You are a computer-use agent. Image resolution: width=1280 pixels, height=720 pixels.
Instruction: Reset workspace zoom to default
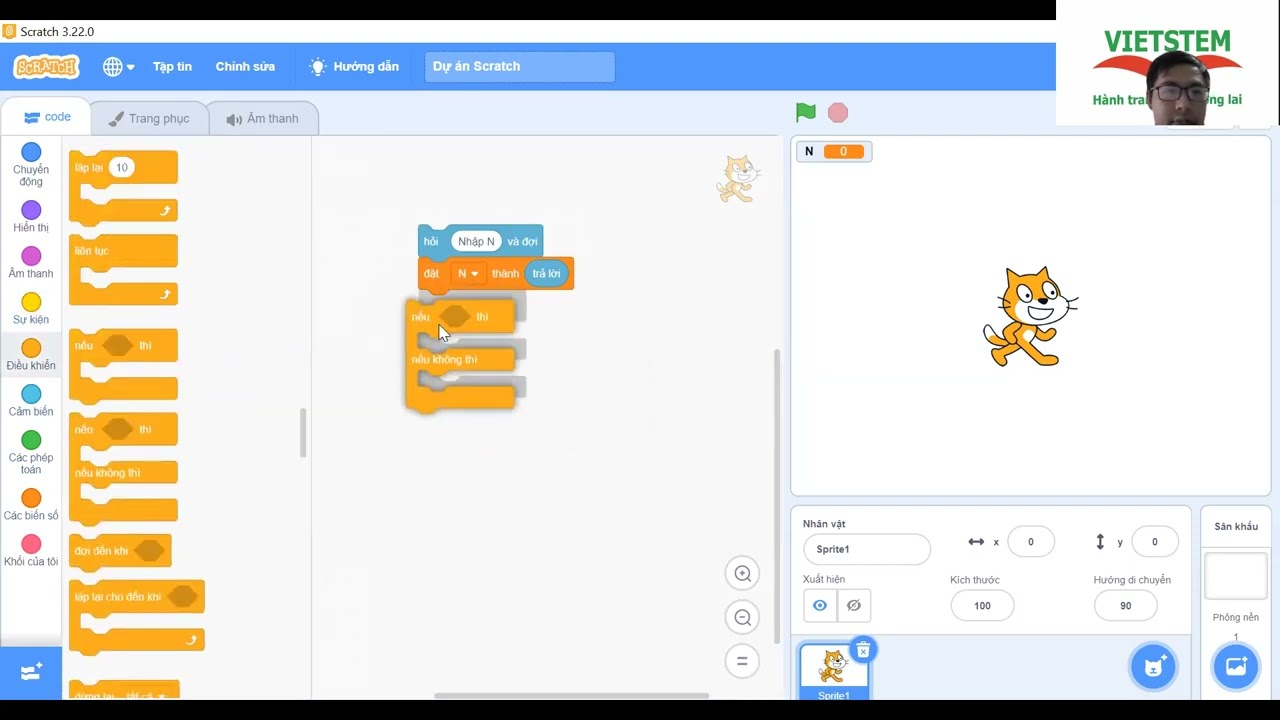coord(743,661)
